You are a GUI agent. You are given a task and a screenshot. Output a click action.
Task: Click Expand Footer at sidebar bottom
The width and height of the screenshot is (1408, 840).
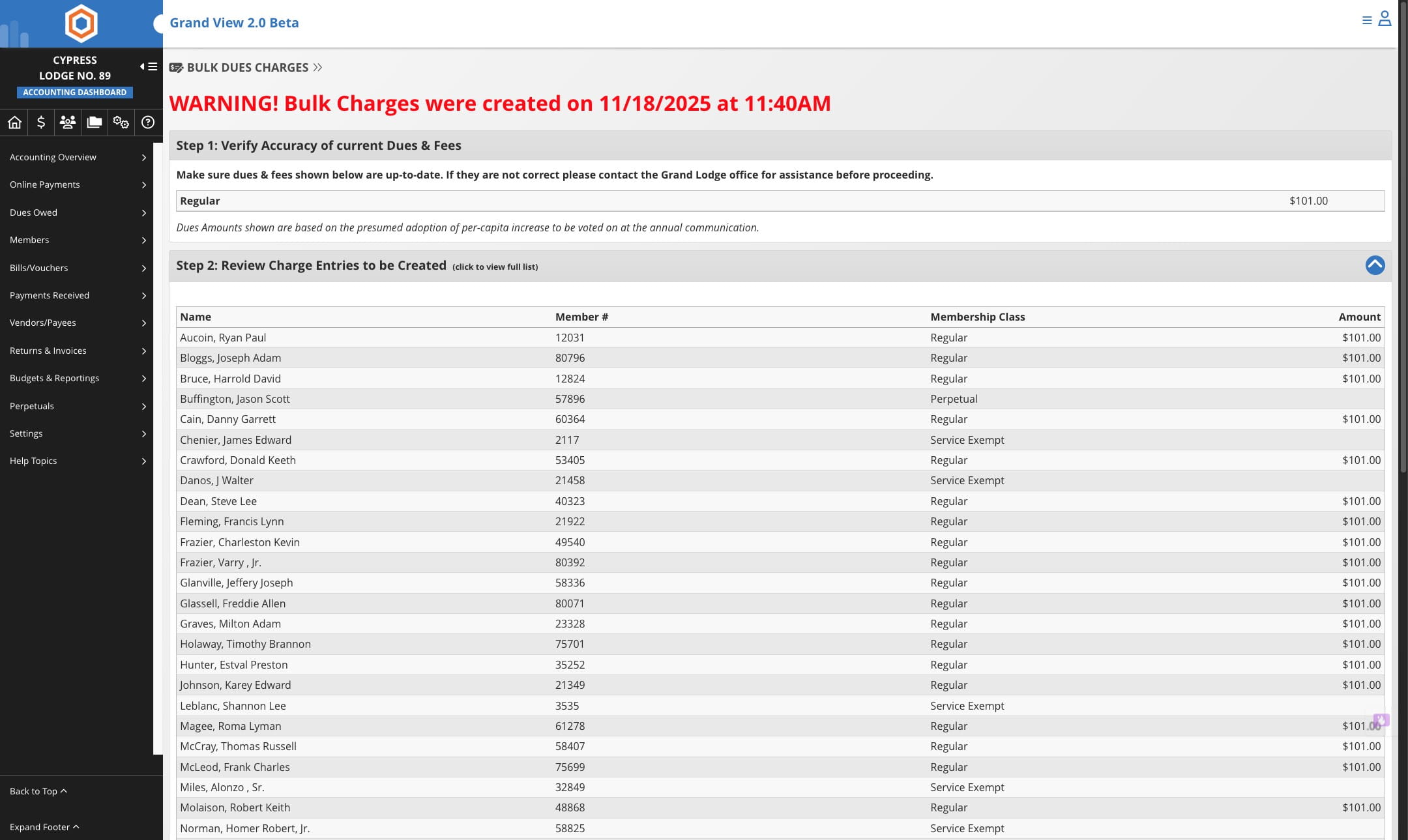click(44, 827)
